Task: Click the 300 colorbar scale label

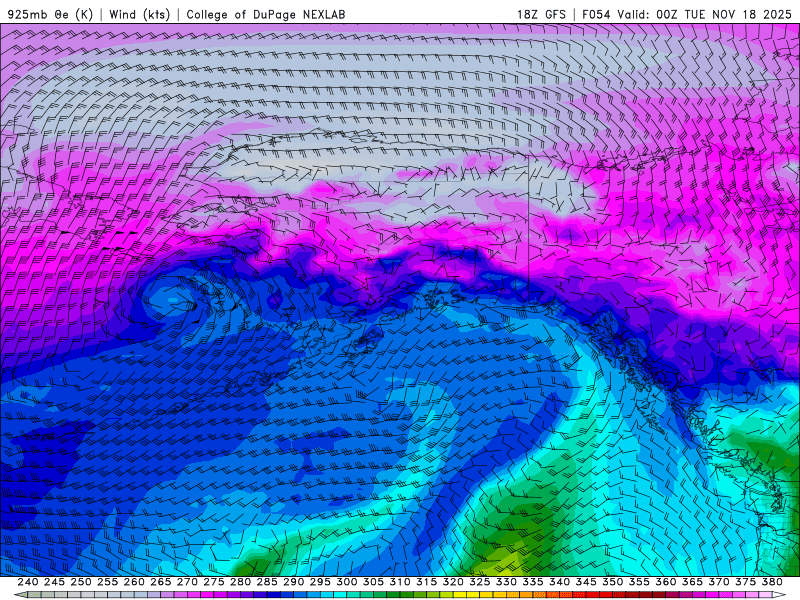Action: (x=346, y=582)
